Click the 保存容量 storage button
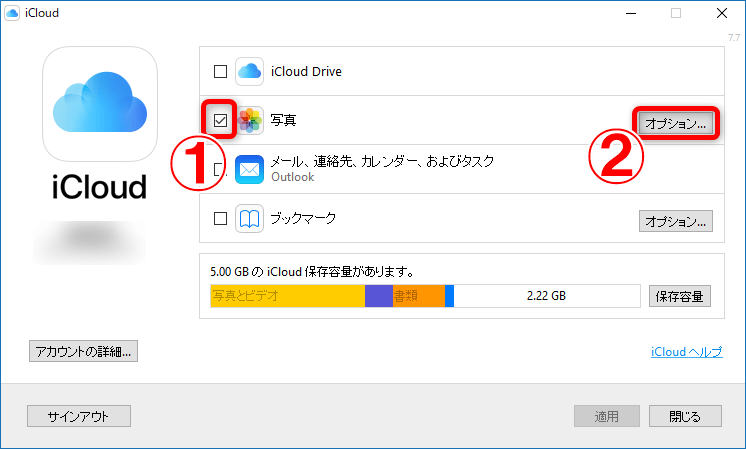Viewport: 746px width, 449px height. (681, 296)
